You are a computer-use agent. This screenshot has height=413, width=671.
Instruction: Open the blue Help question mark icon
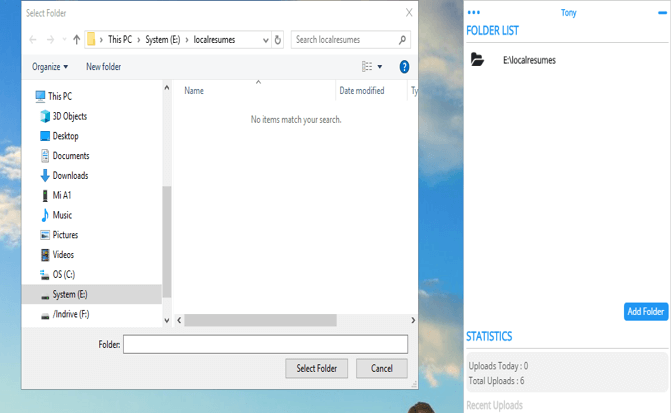coord(404,67)
